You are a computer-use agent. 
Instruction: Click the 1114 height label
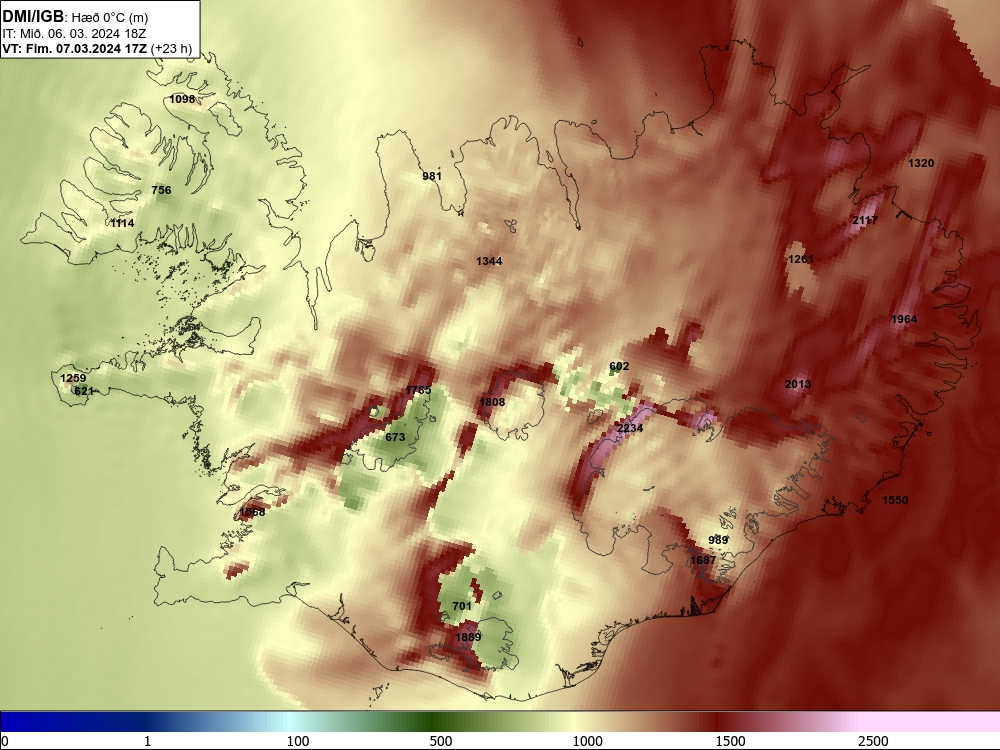point(122,223)
